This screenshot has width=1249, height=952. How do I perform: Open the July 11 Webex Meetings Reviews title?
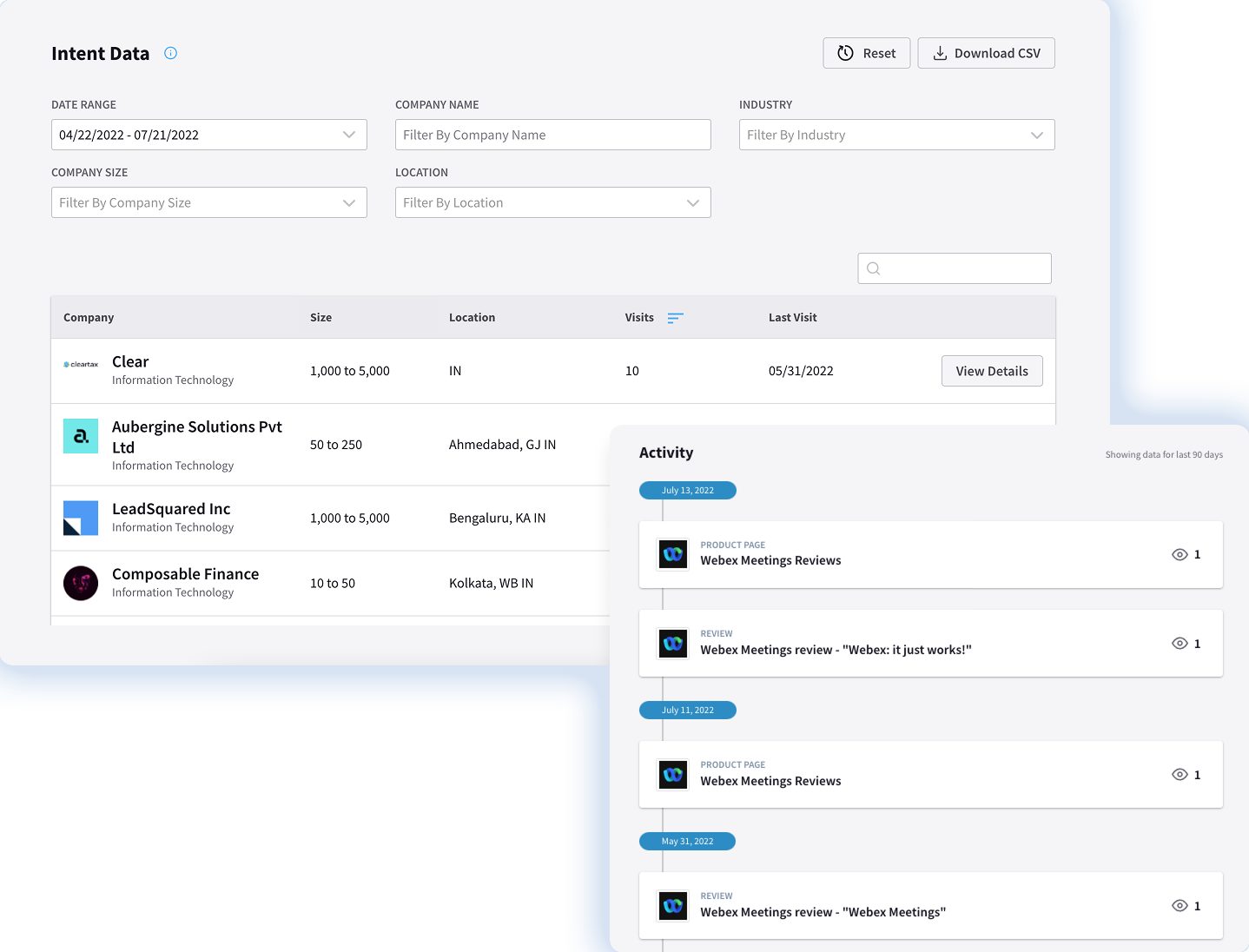point(771,782)
